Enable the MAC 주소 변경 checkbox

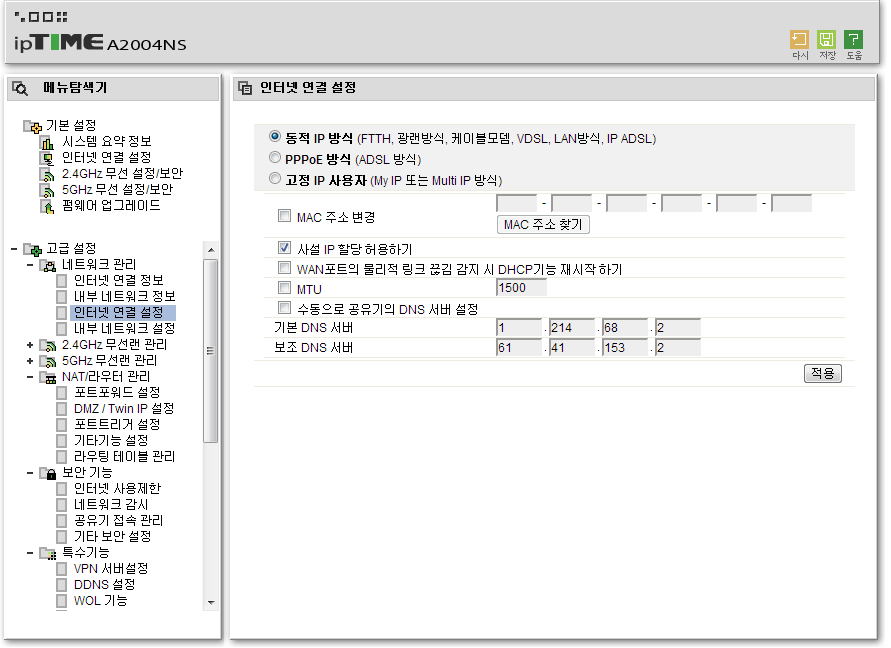point(284,215)
